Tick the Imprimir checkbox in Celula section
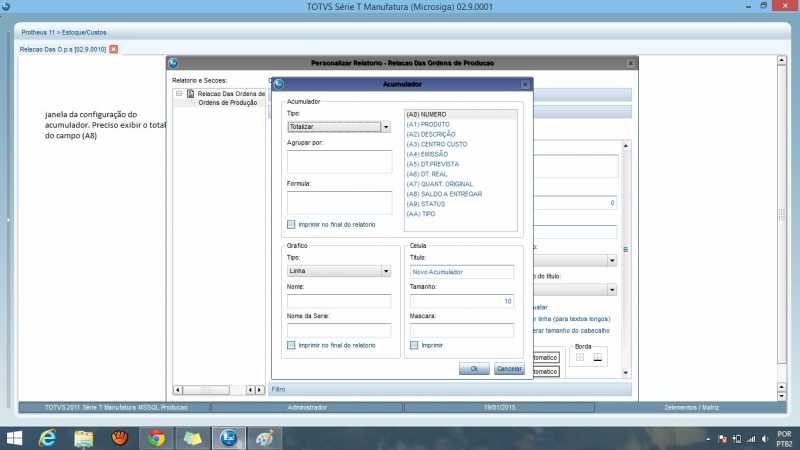800x450 pixels. (414, 345)
